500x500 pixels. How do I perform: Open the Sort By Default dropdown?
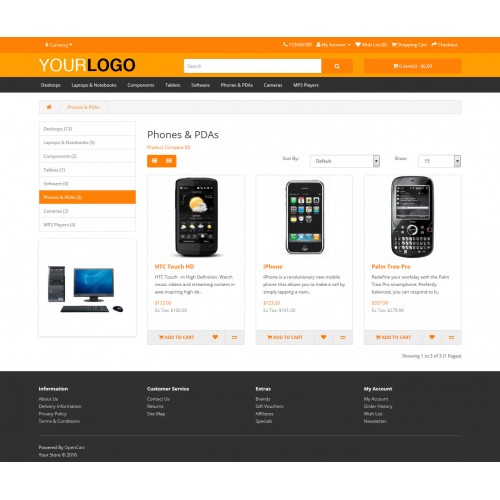tap(345, 161)
